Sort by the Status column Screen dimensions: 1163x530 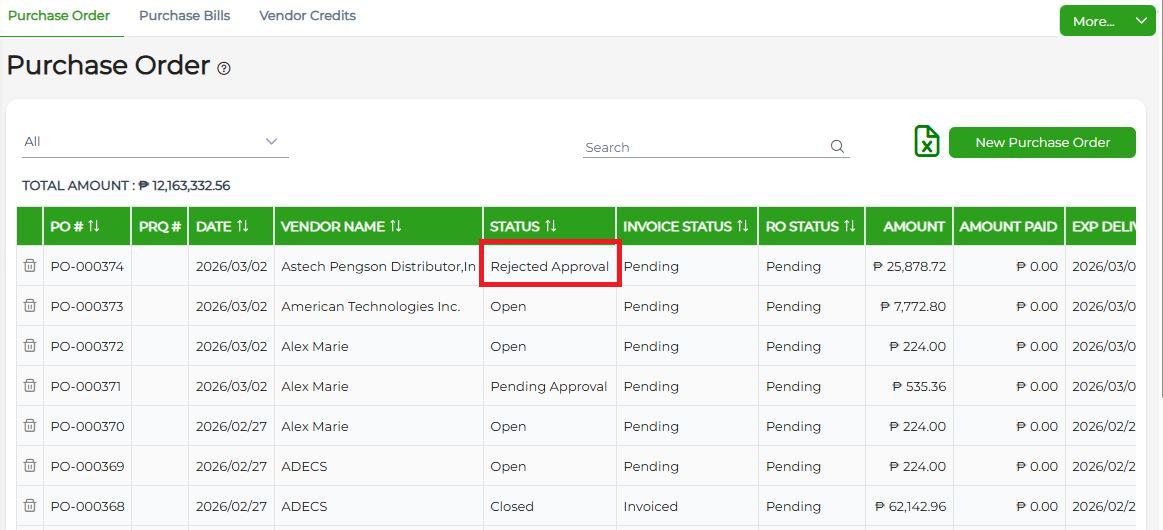tap(550, 226)
